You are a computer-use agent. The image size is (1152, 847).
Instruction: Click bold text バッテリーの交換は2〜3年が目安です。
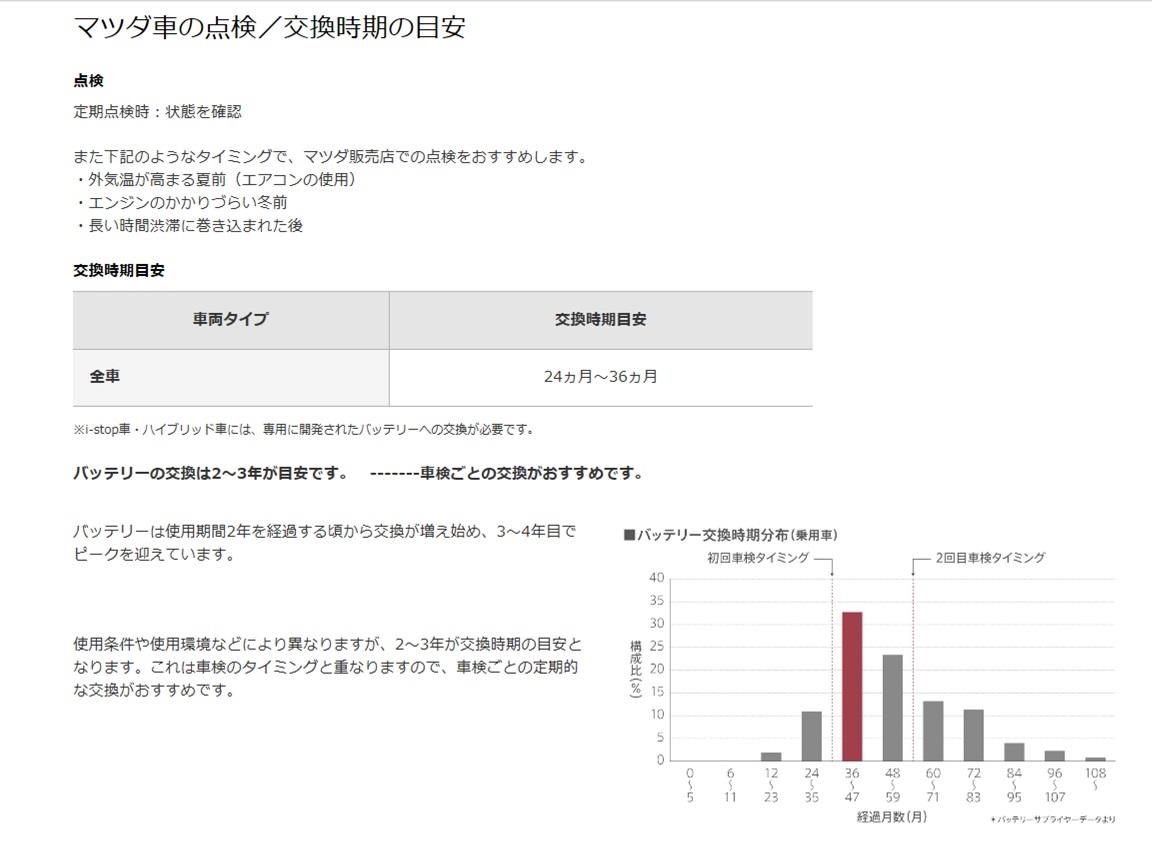click(212, 473)
